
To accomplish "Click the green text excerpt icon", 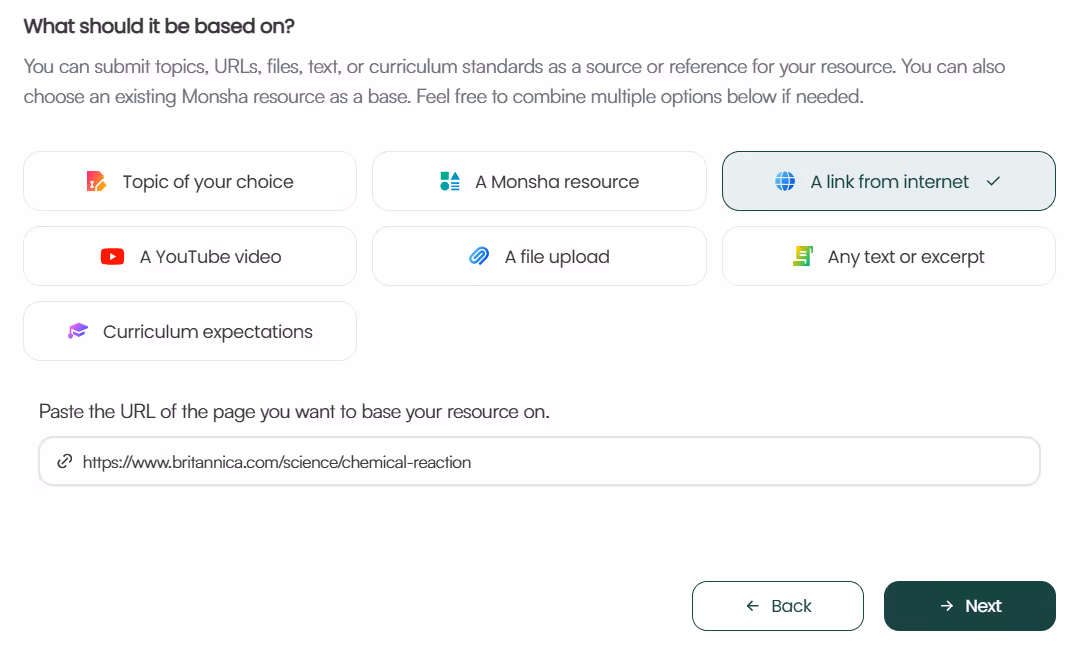I will click(x=803, y=256).
